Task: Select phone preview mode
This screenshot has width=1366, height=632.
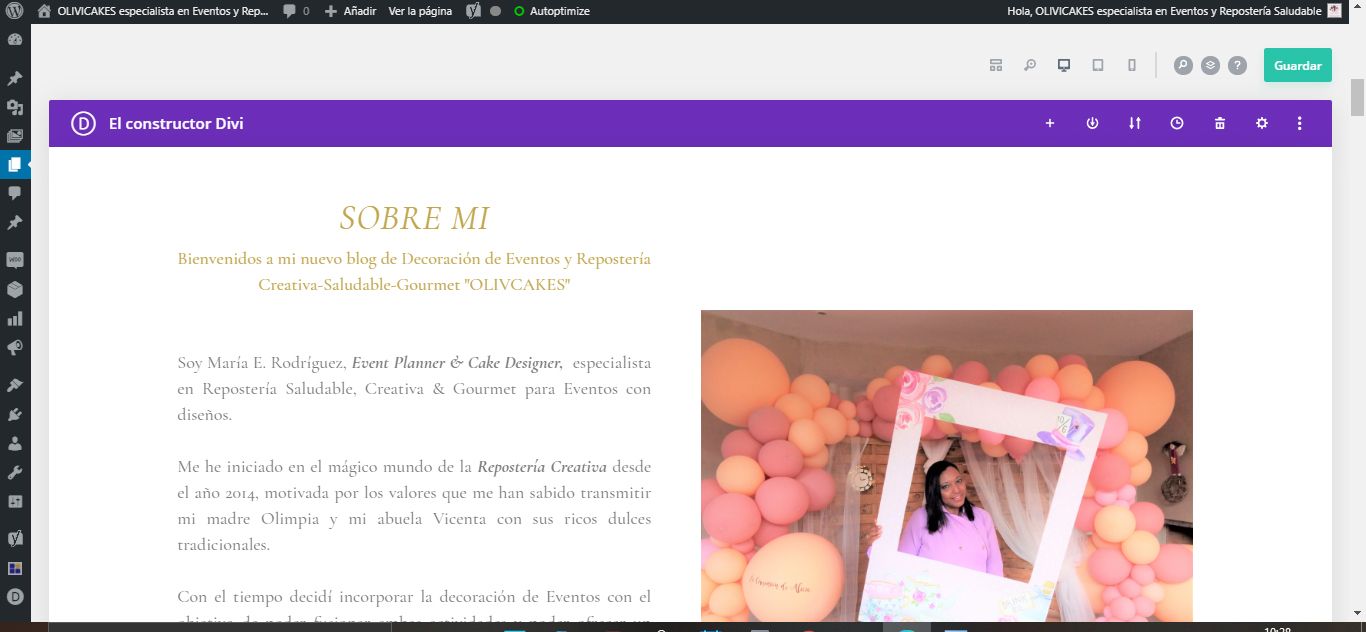Action: coord(1132,65)
